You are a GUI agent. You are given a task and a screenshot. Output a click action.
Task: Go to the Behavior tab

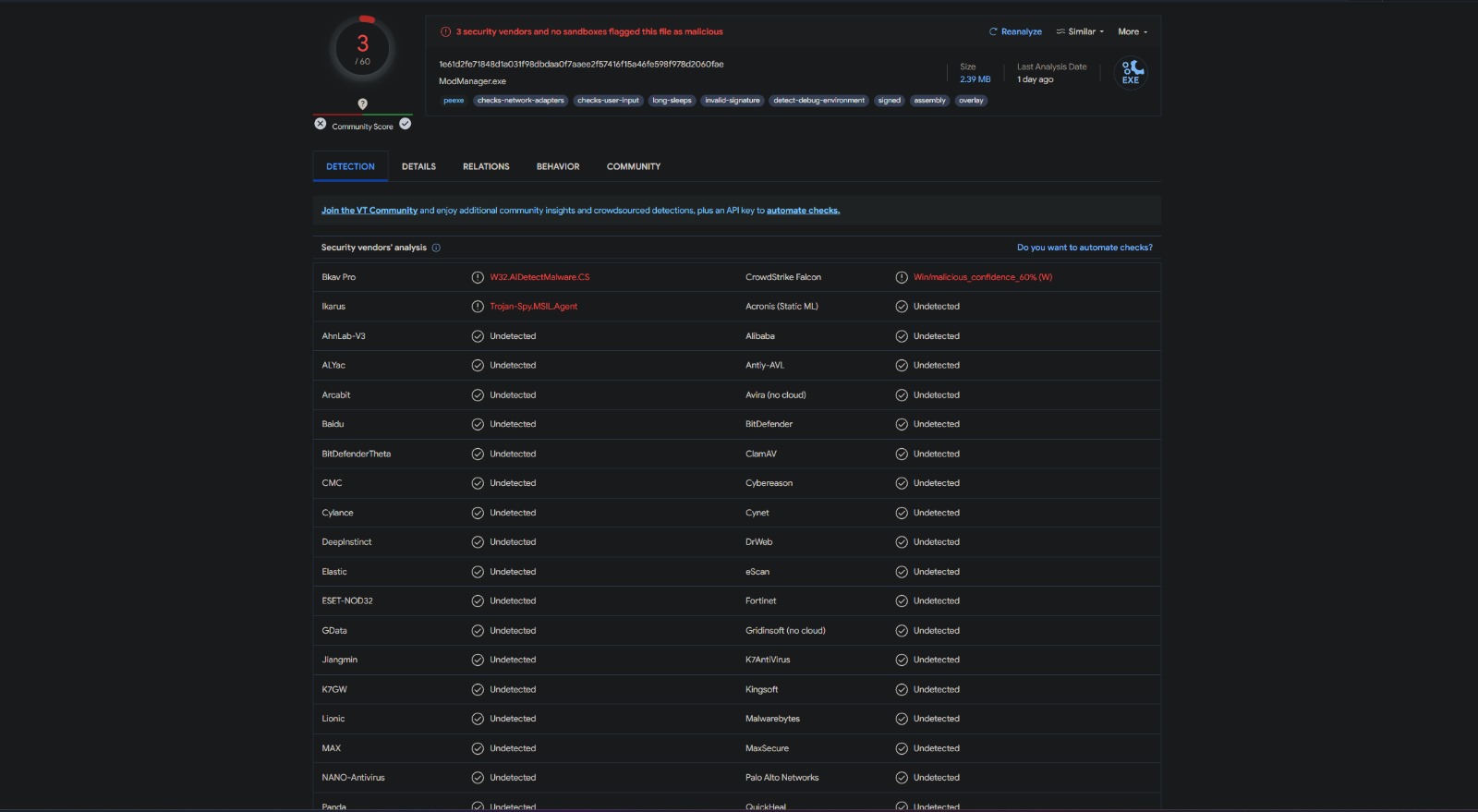pos(558,166)
